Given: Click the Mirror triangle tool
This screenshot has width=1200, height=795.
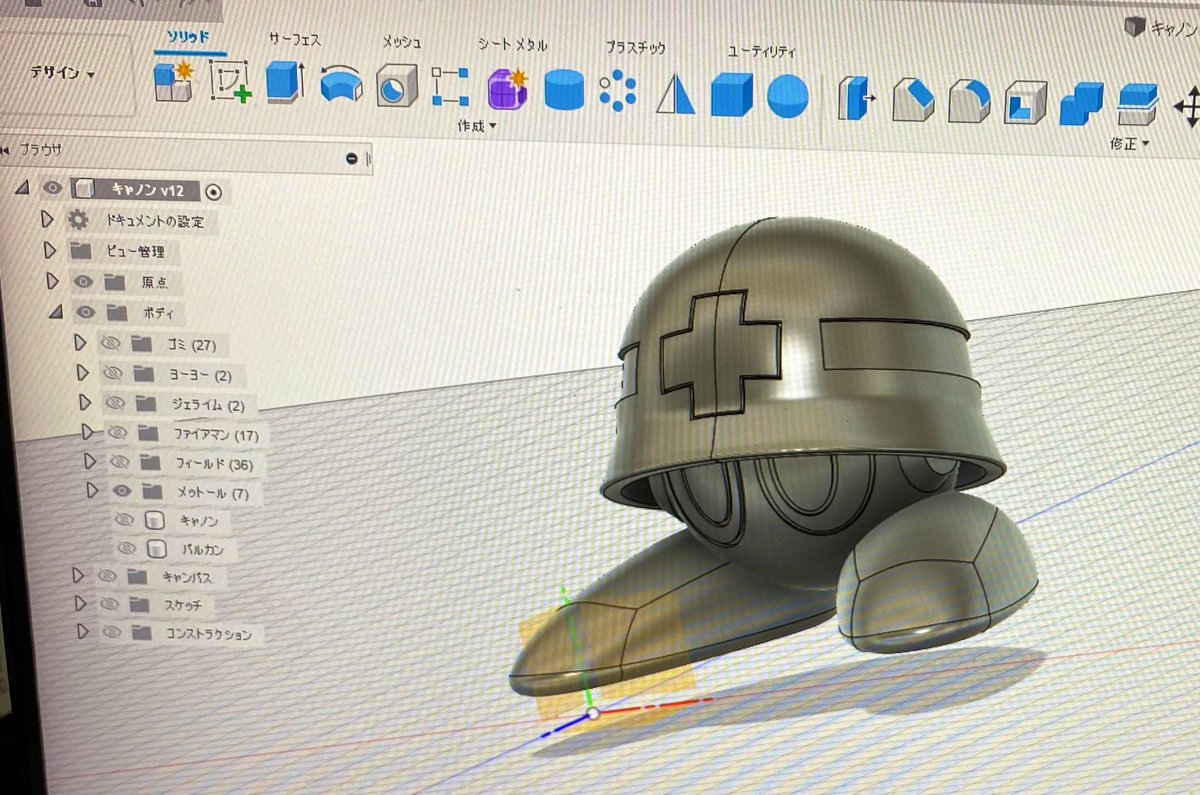Looking at the screenshot, I should click(x=676, y=94).
